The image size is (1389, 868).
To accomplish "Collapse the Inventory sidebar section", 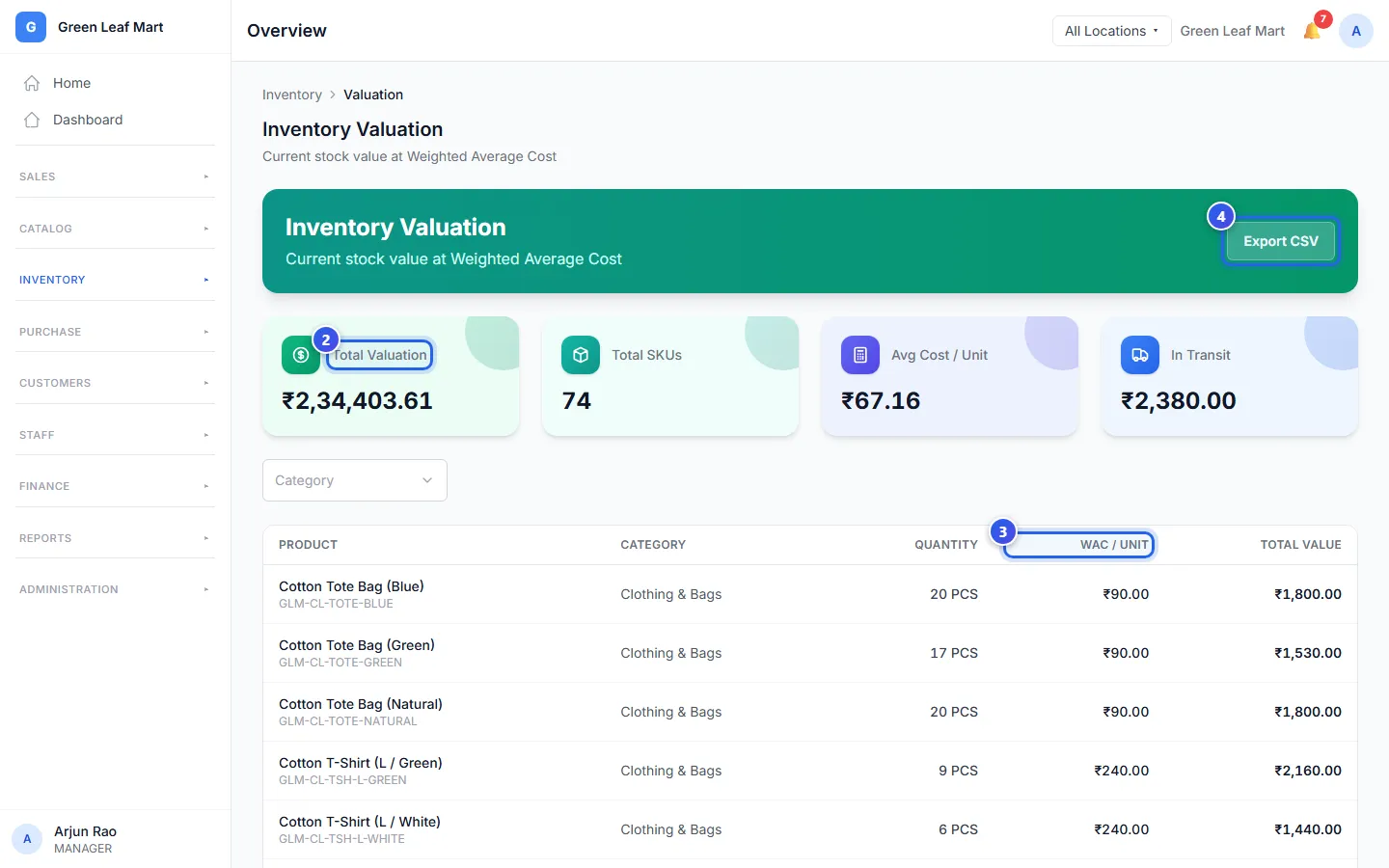I will coord(115,280).
